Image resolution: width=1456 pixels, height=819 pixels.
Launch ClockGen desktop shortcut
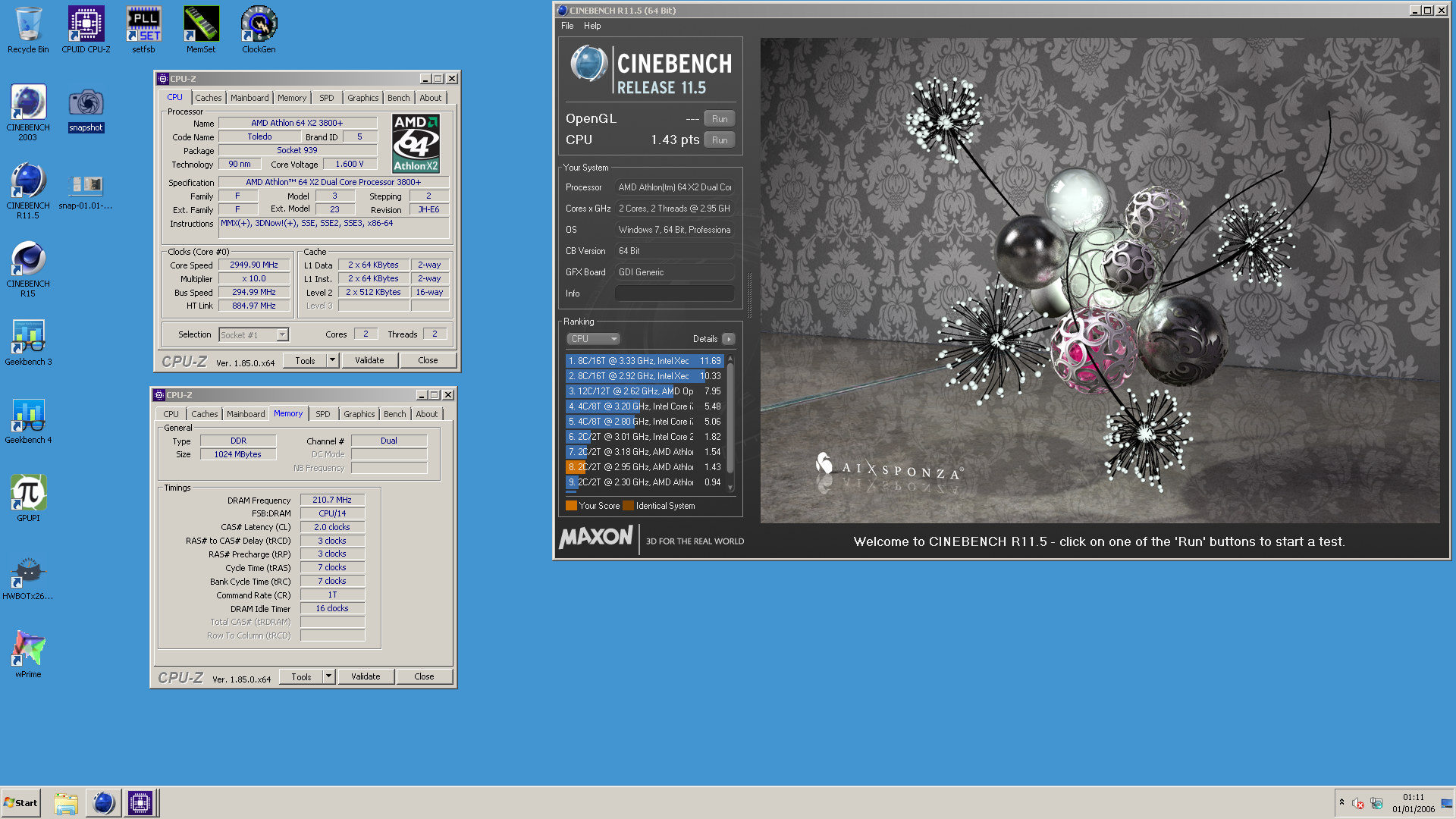[x=259, y=30]
